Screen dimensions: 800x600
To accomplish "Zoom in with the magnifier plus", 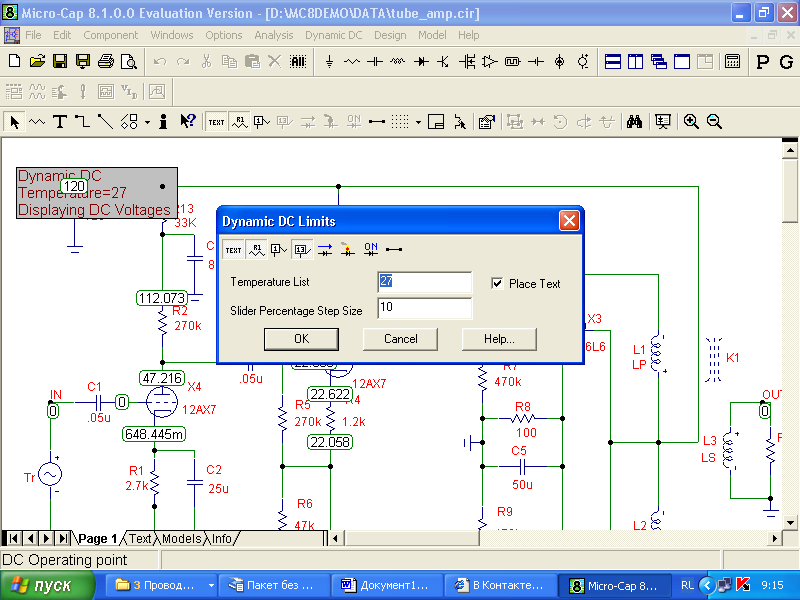I will 691,122.
